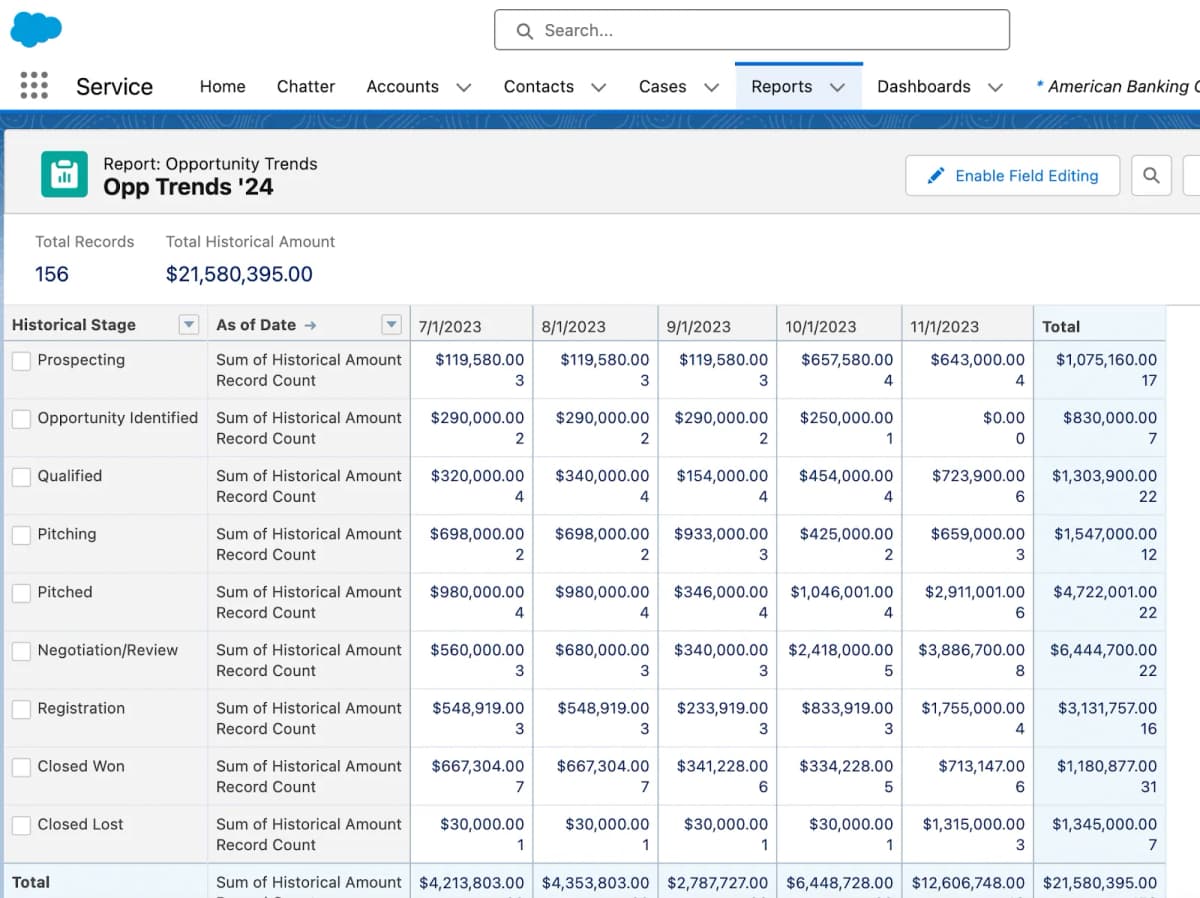
Task: Click the $1,315,000.00 Closed Lost cell
Action: click(x=973, y=823)
